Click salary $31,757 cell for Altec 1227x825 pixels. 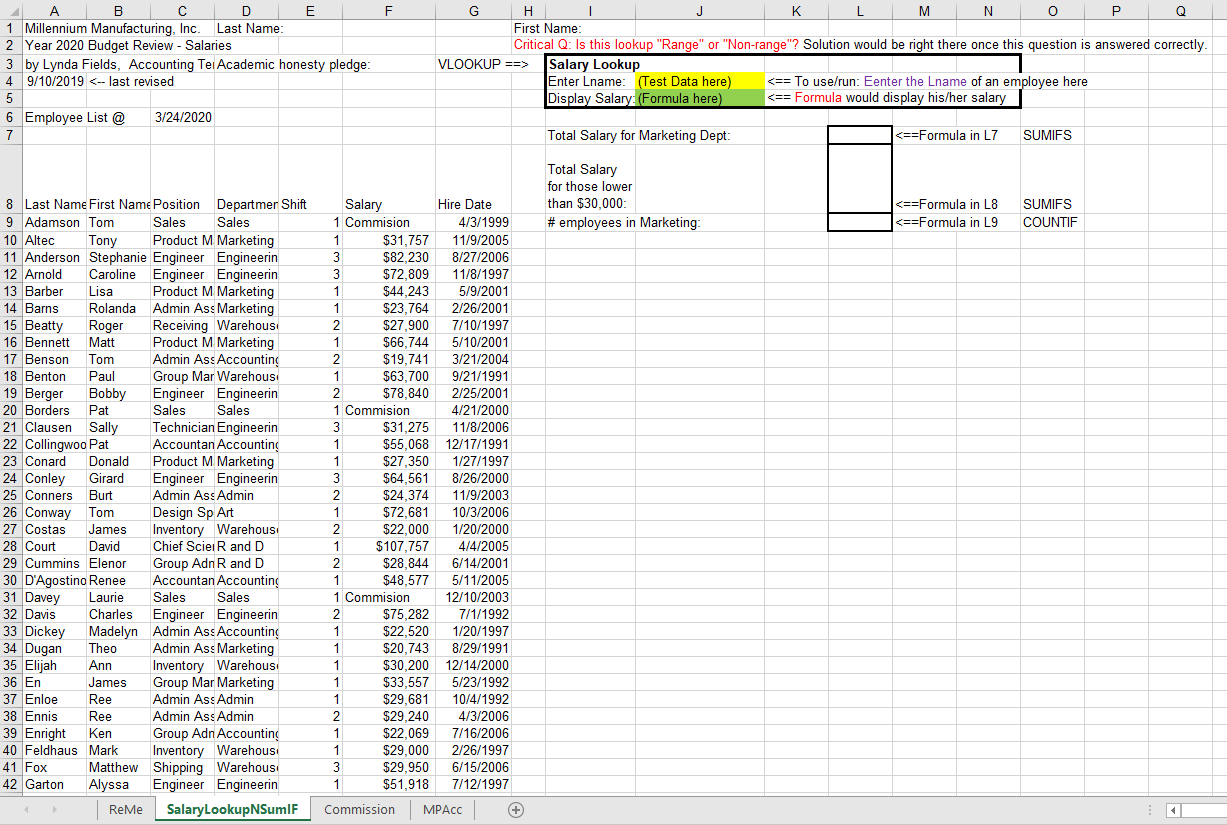[x=387, y=240]
